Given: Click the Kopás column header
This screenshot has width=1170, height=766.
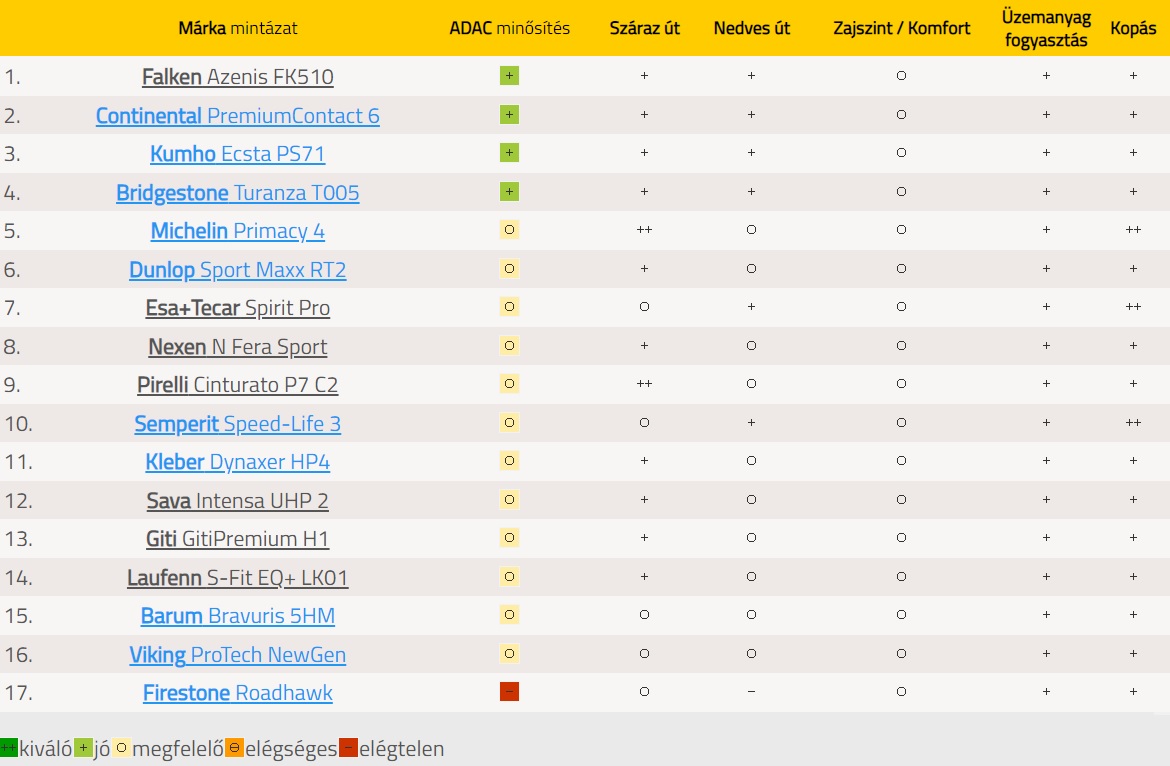Looking at the screenshot, I should click(x=1133, y=28).
